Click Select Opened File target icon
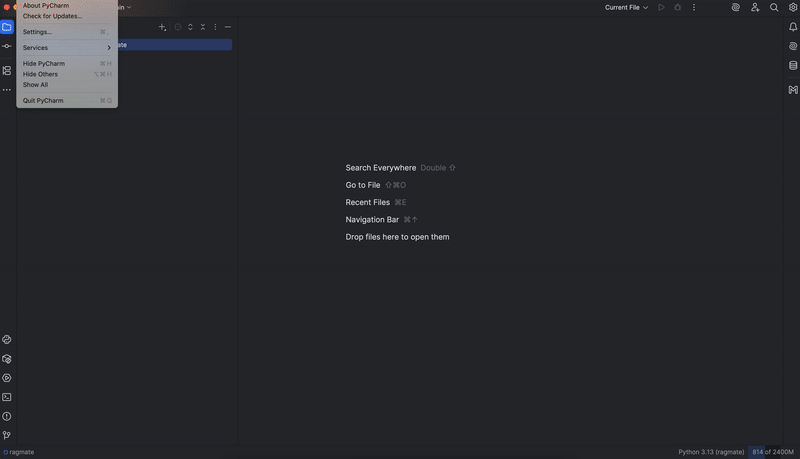 pos(178,27)
